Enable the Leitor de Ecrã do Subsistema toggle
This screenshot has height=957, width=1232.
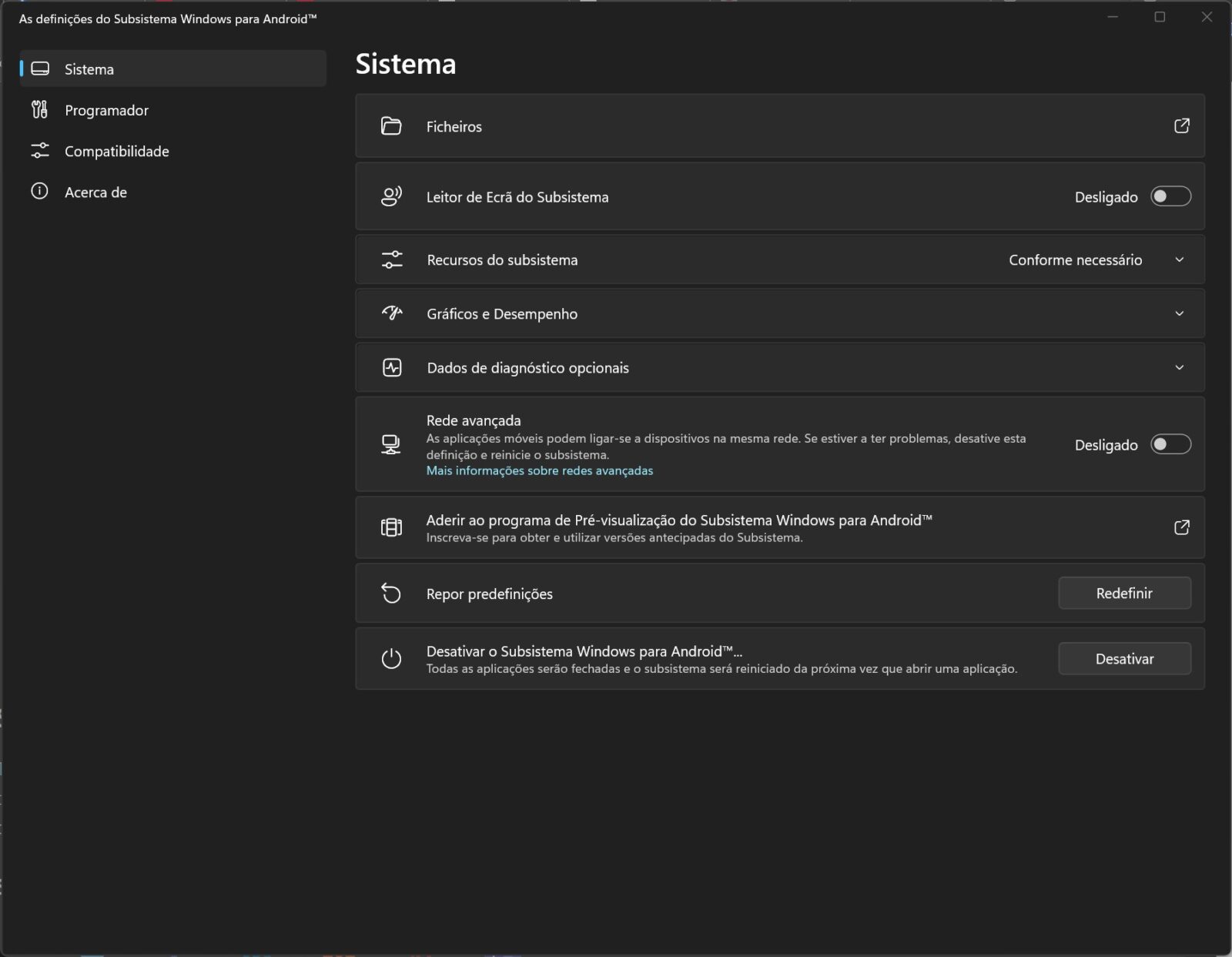coord(1170,196)
